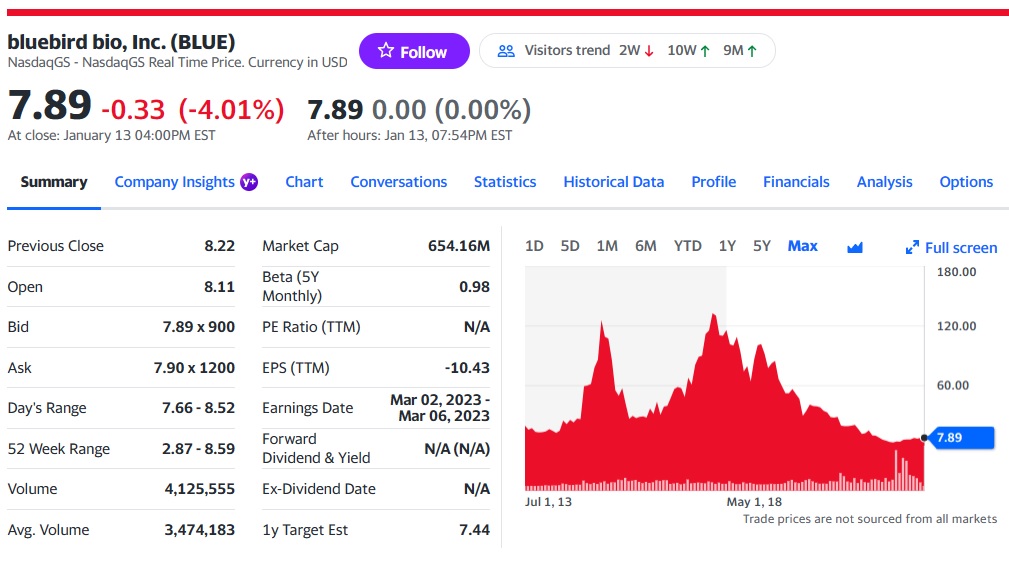Click the star Follow button

tap(413, 52)
